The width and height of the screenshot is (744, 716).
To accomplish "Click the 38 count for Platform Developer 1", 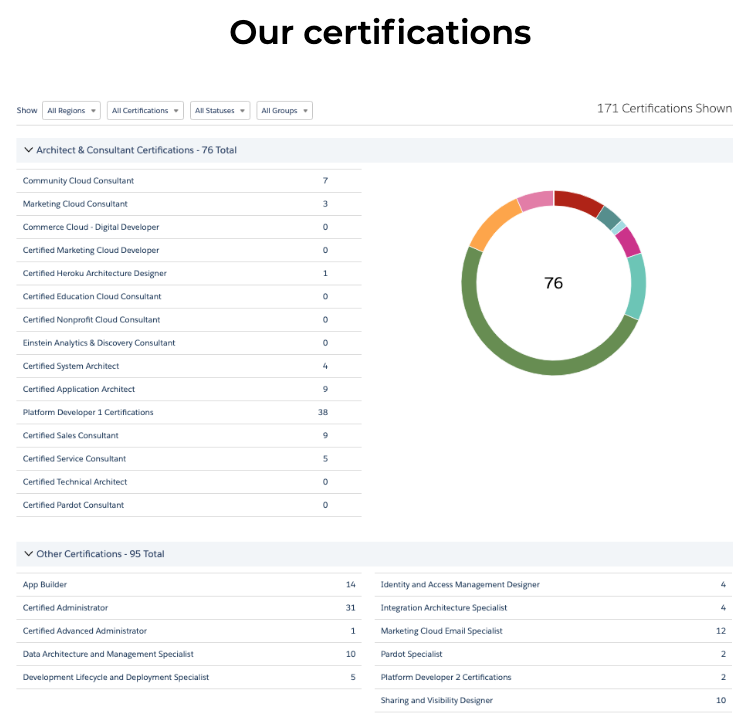I will 323,412.
